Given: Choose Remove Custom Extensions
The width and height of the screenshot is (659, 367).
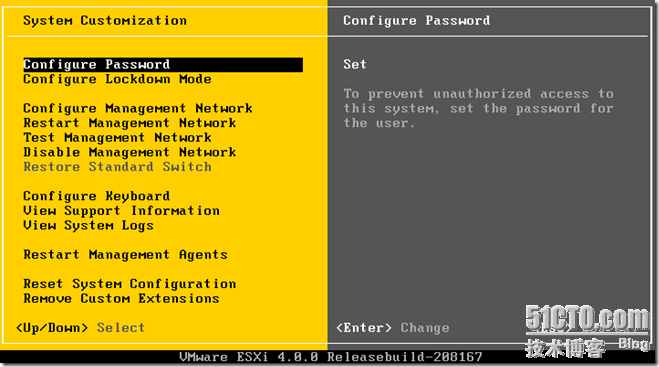Looking at the screenshot, I should [x=121, y=299].
